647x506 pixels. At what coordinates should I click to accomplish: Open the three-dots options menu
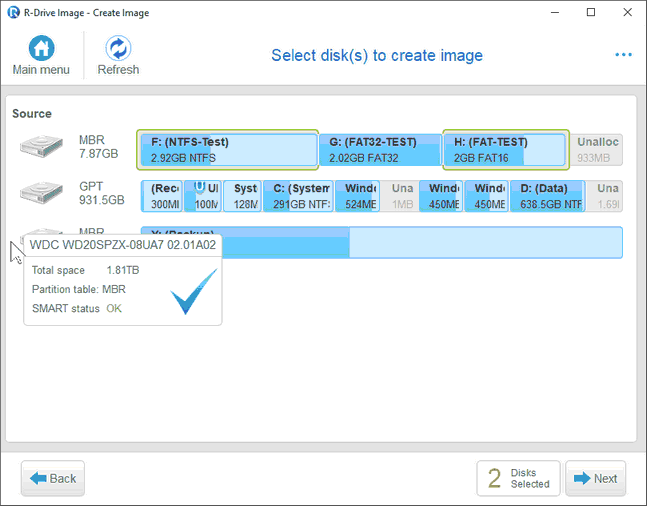click(623, 54)
